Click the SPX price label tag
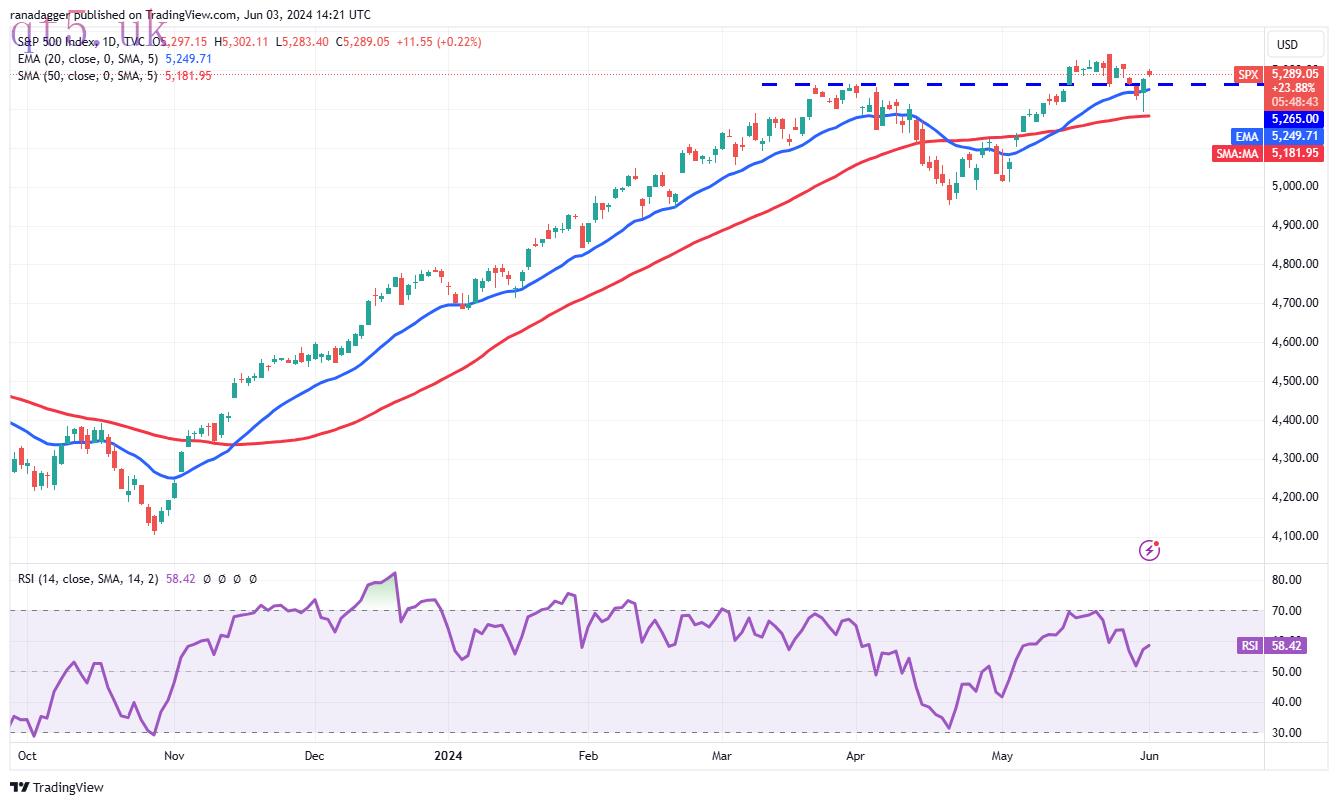Image resolution: width=1338 pixels, height=805 pixels. tap(1248, 74)
